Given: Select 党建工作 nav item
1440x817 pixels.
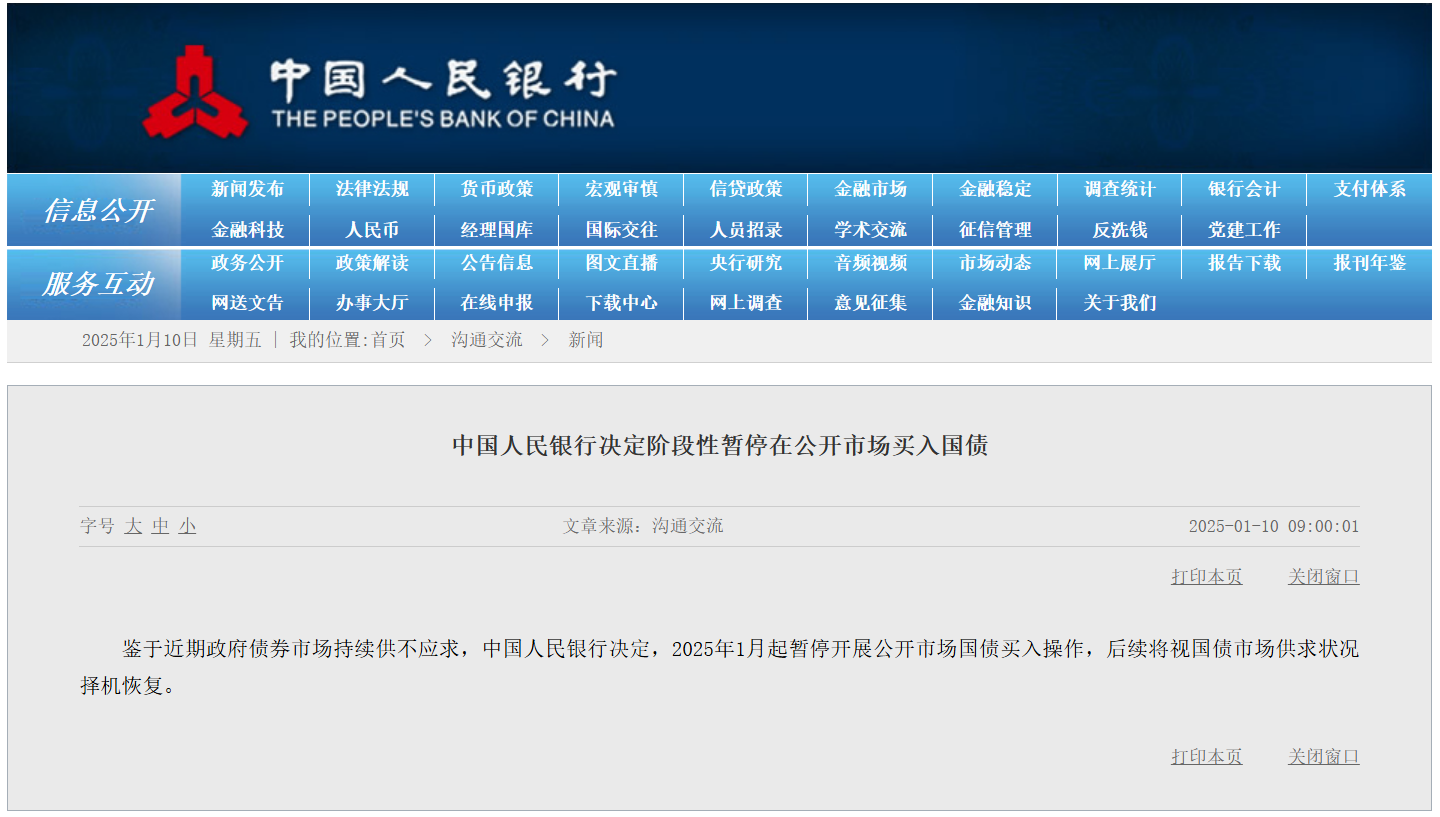Looking at the screenshot, I should coord(1244,230).
